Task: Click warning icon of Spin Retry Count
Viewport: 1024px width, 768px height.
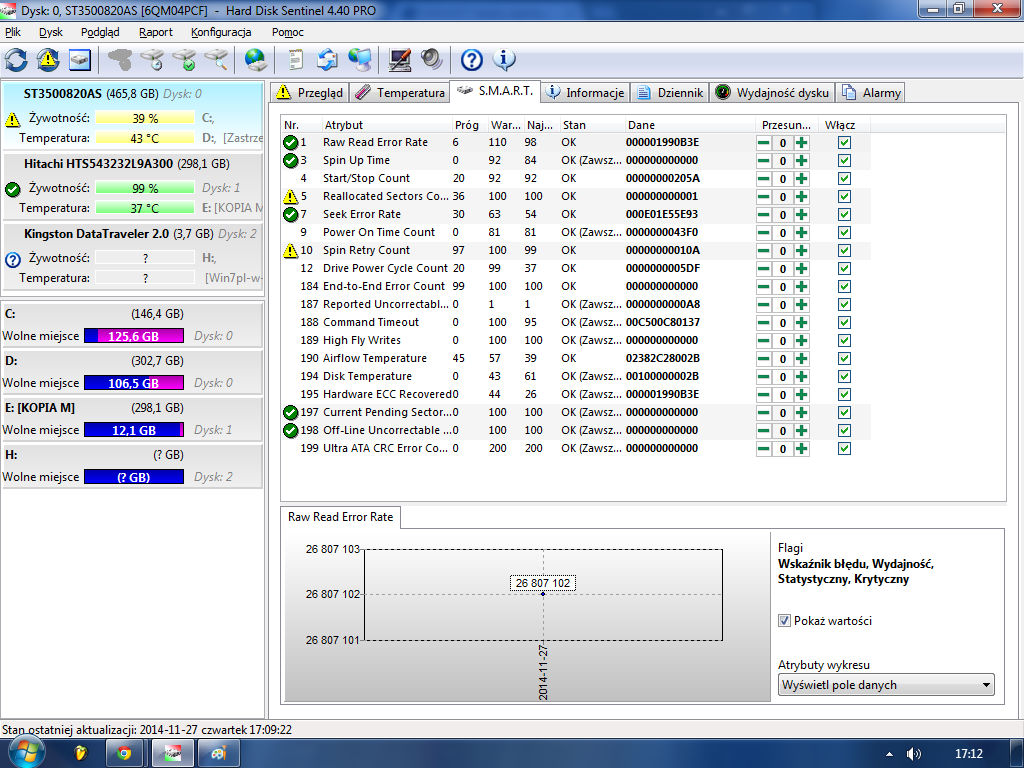Action: (291, 251)
